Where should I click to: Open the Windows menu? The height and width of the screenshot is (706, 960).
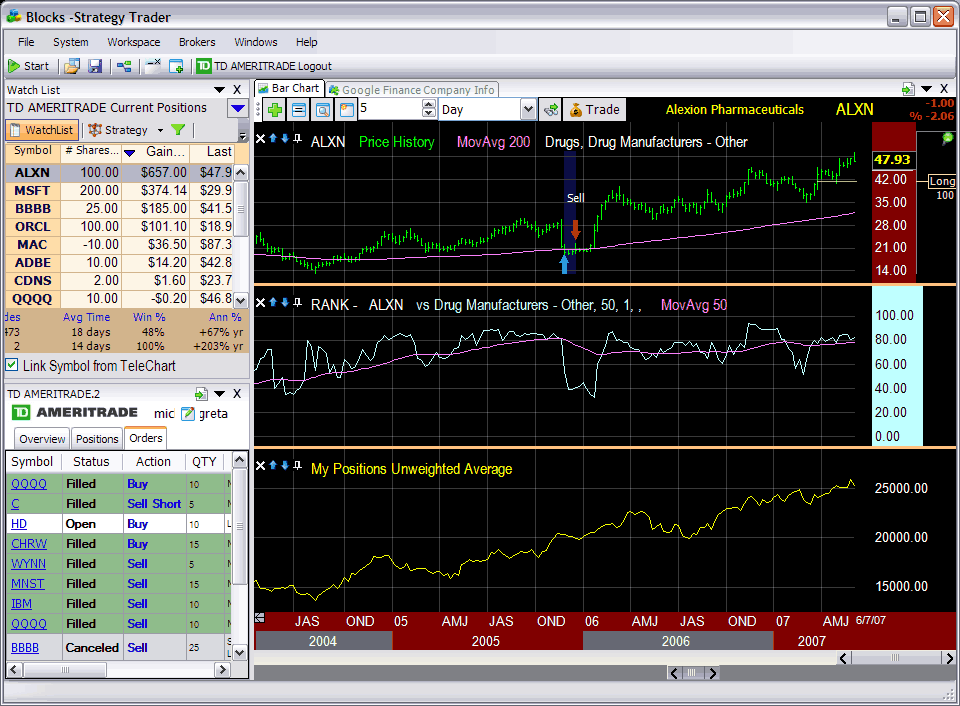(255, 42)
